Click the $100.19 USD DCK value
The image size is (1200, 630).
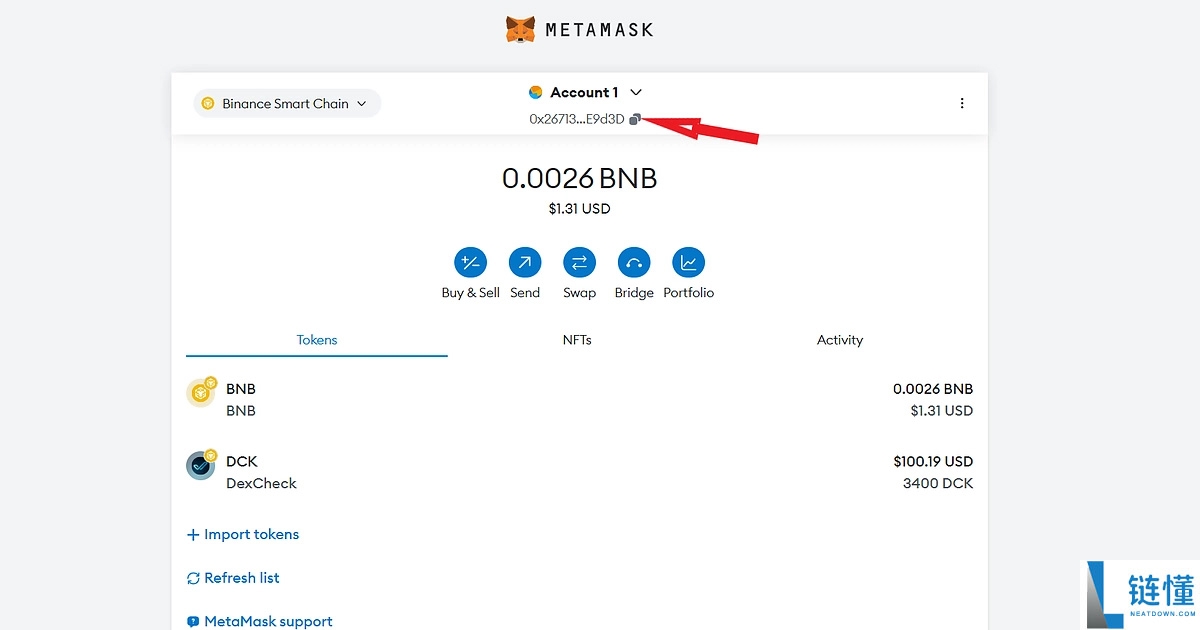tap(933, 461)
